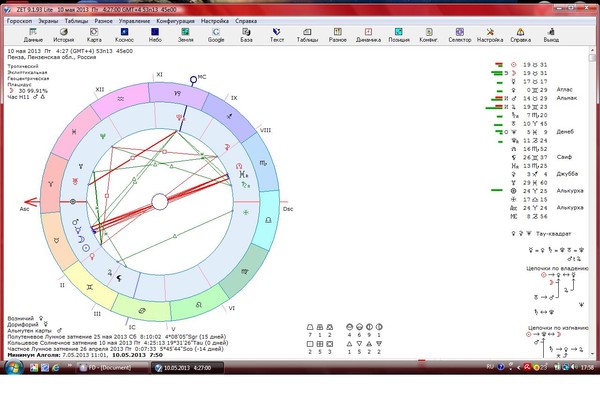Click the Динамика toolbar icon
The height and width of the screenshot is (399, 600).
pyautogui.click(x=368, y=35)
